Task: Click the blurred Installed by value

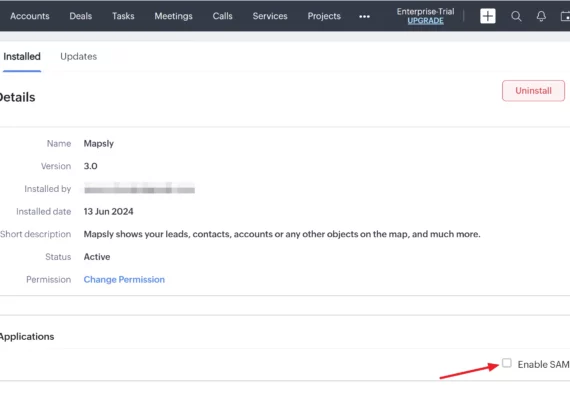Action: (x=139, y=188)
